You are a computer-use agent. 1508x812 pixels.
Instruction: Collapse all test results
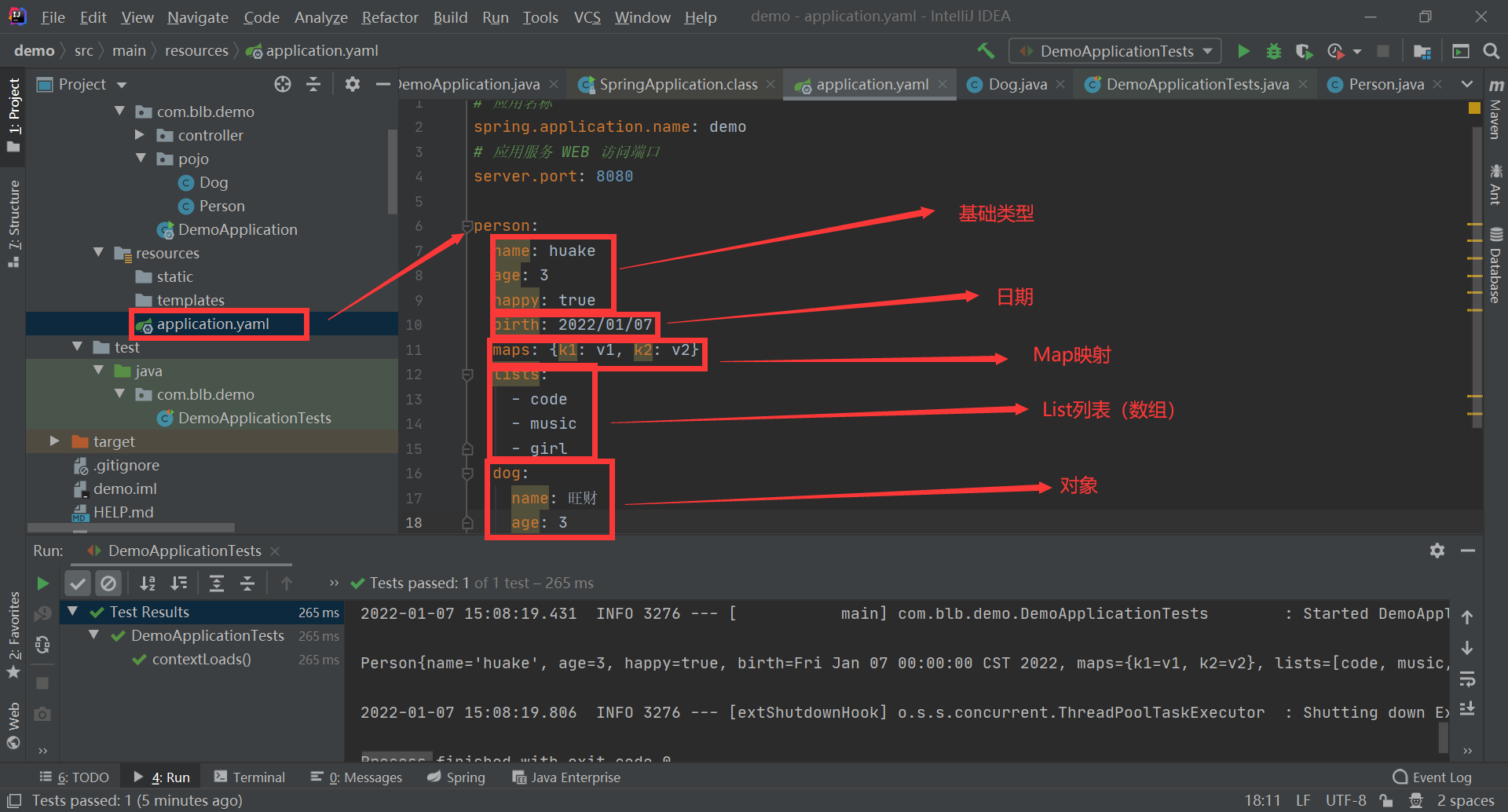tap(247, 583)
